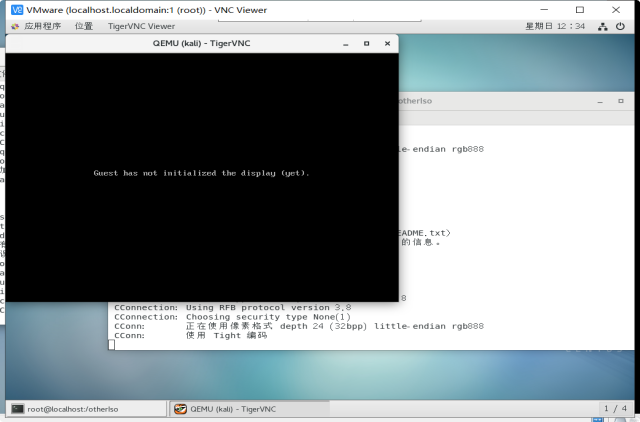Minimize the QEMU (kali) TigerVNC window

(x=346, y=44)
